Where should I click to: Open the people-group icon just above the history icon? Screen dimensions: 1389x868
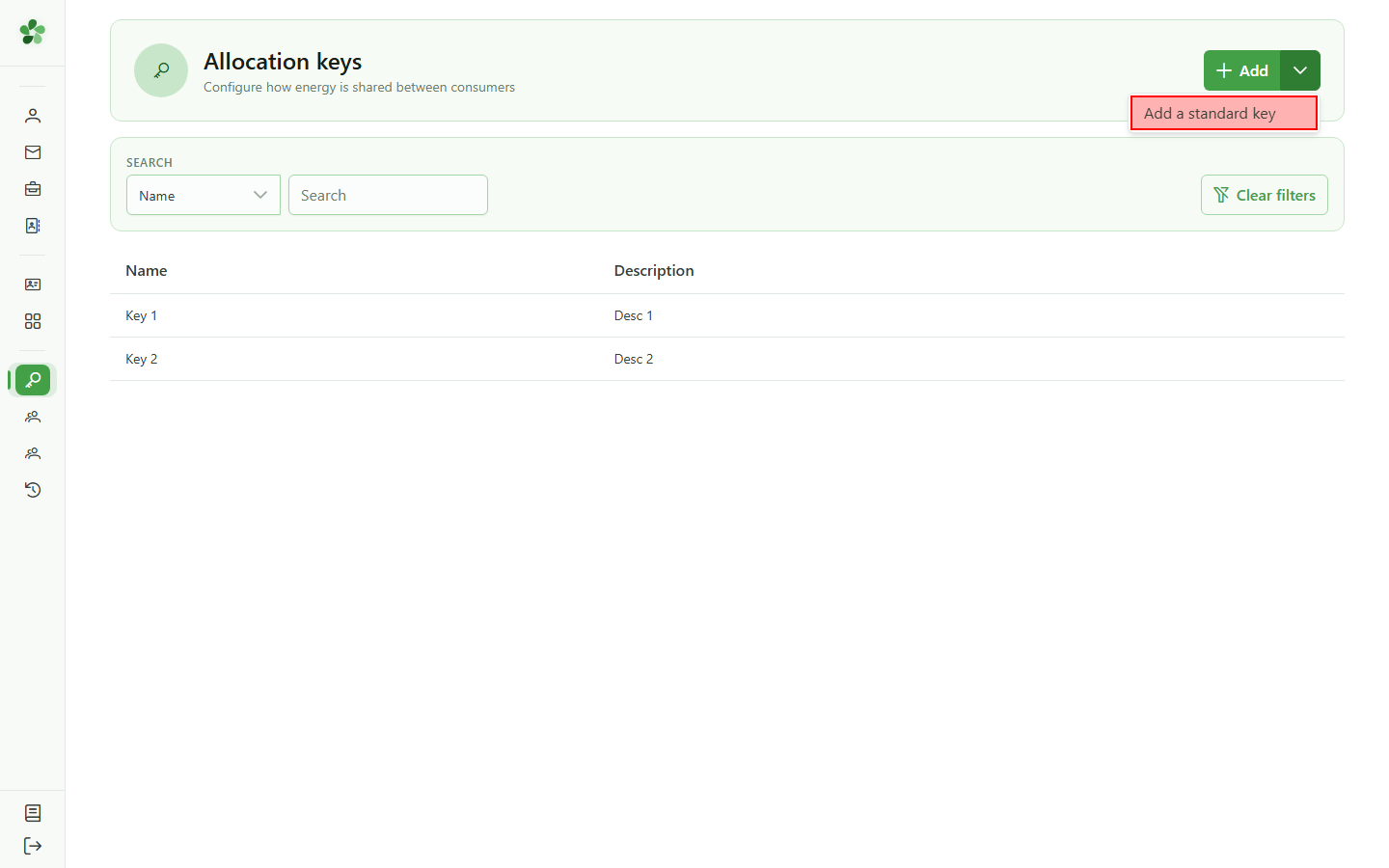point(33,453)
